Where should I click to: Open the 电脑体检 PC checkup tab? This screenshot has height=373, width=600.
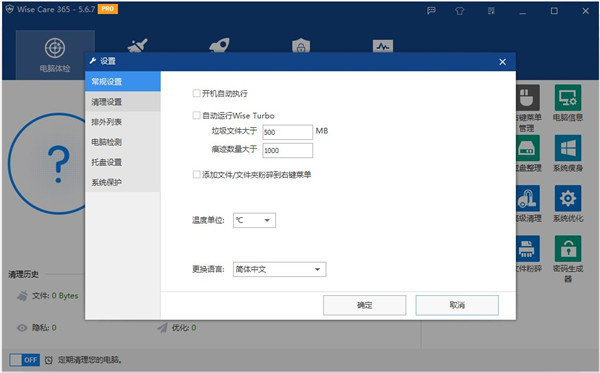click(55, 55)
